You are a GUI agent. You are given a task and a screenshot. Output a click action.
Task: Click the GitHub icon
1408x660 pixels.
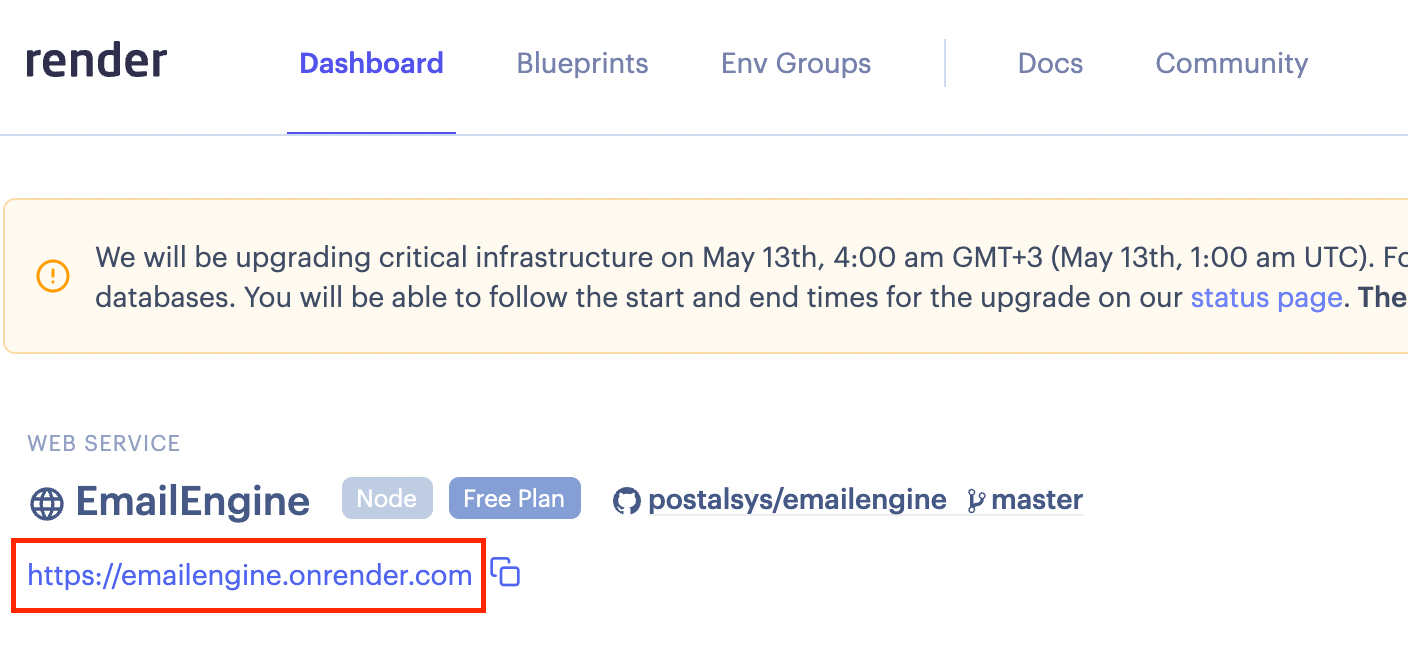(627, 500)
